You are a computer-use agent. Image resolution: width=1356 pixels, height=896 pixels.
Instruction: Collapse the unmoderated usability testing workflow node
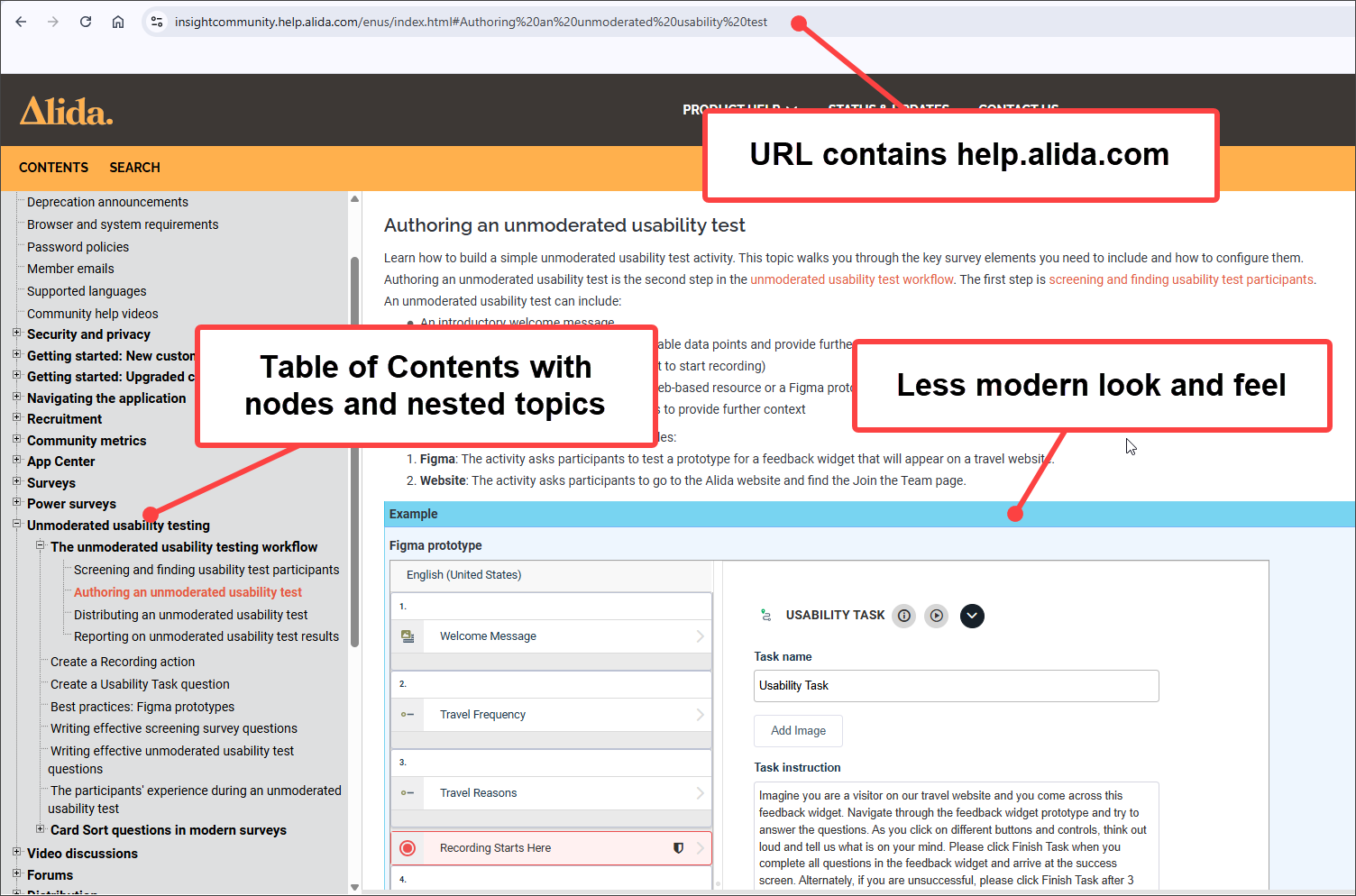(x=40, y=545)
